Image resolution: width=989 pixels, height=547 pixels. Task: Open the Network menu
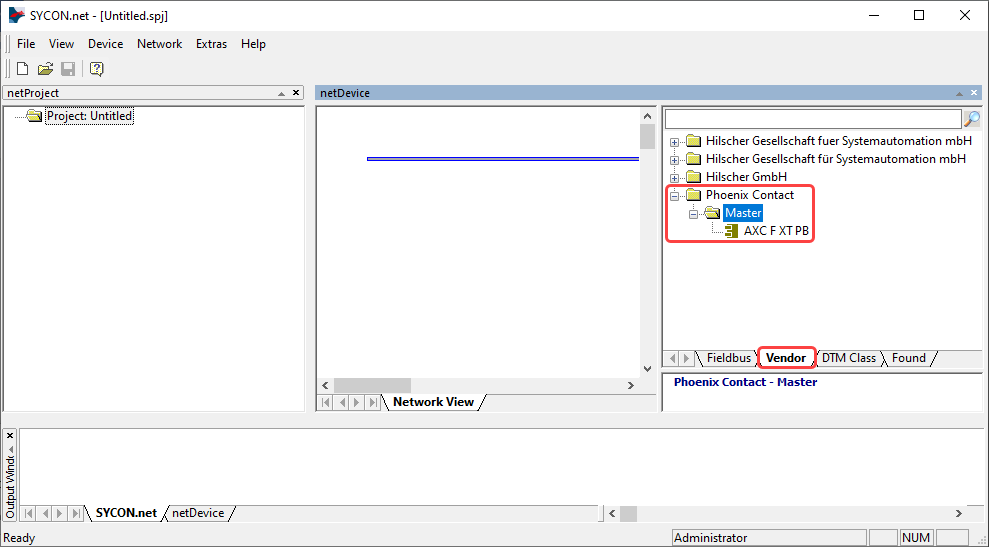coord(160,44)
